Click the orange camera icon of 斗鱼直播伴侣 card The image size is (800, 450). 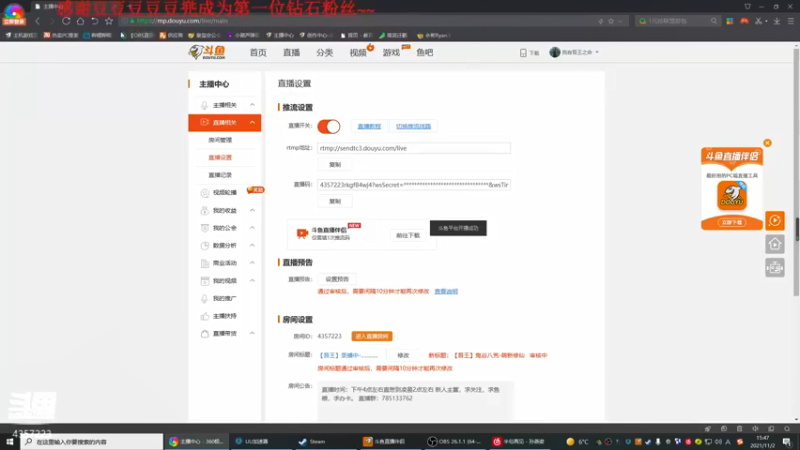point(302,233)
